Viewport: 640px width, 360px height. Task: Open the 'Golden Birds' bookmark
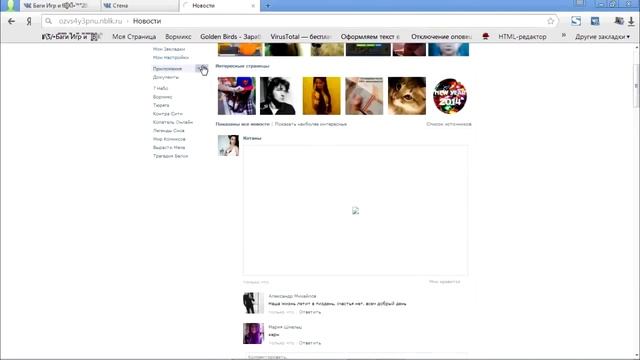(x=230, y=37)
